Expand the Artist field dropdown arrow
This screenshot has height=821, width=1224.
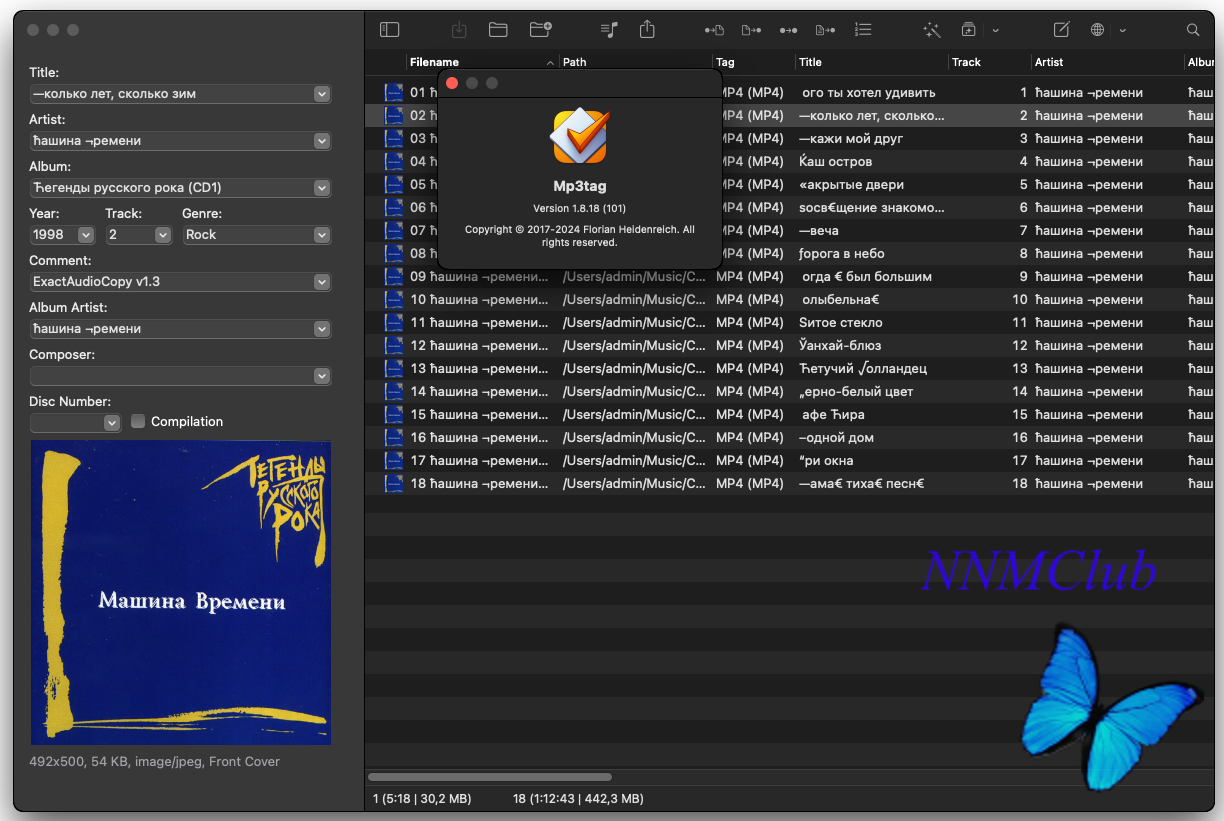[321, 141]
